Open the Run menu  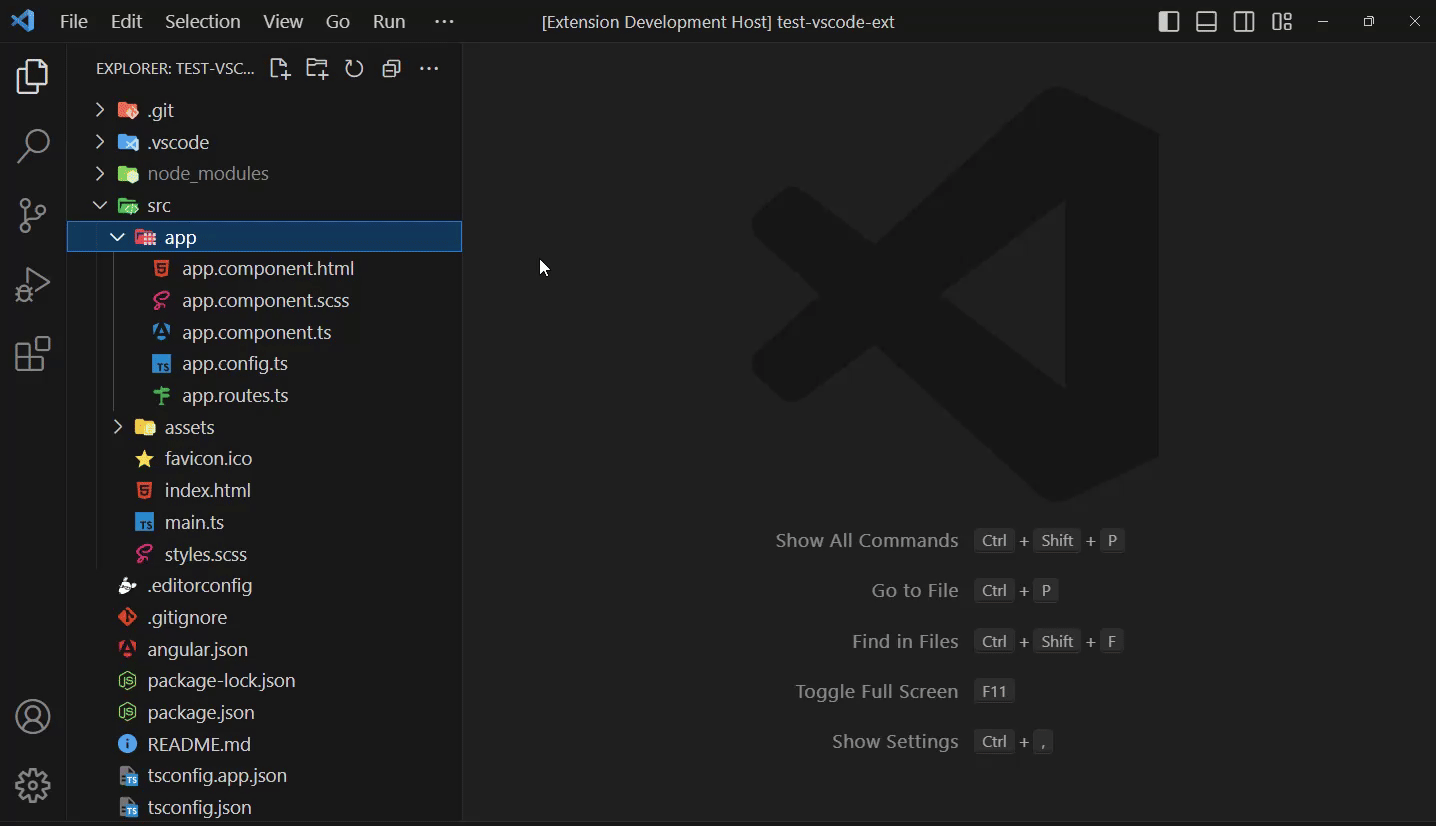[x=389, y=21]
